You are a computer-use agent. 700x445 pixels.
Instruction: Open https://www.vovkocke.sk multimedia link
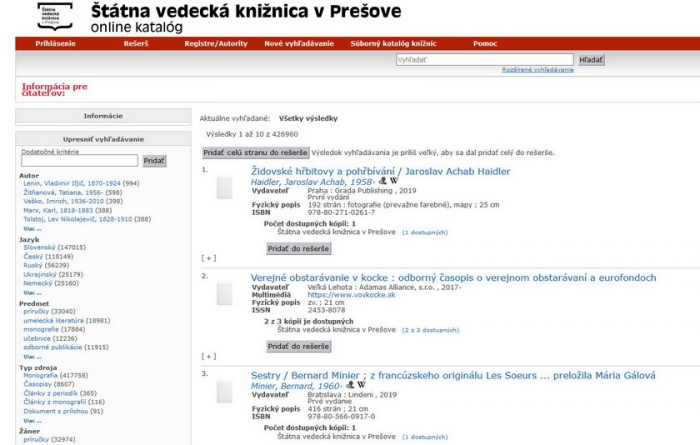[351, 295]
